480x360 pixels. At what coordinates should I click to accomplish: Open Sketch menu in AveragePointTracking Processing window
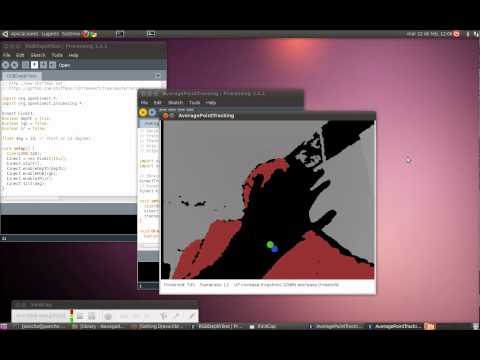click(x=175, y=102)
